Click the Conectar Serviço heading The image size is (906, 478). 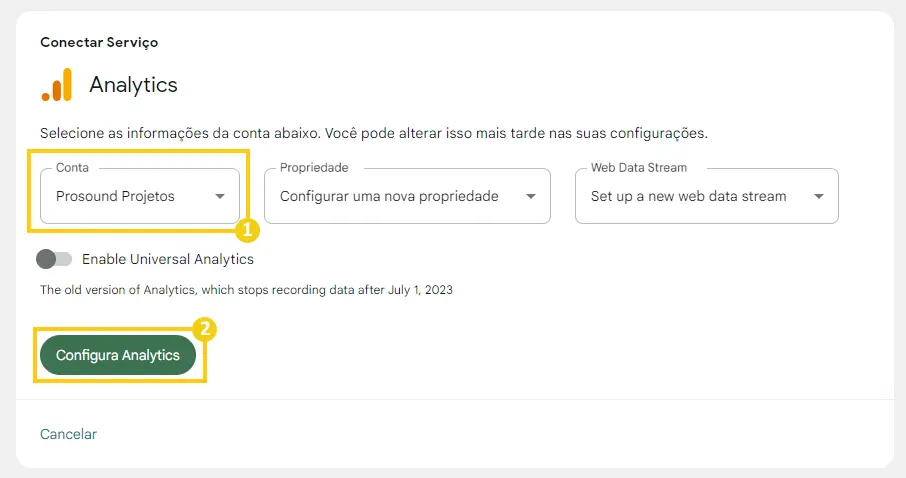pyautogui.click(x=99, y=42)
